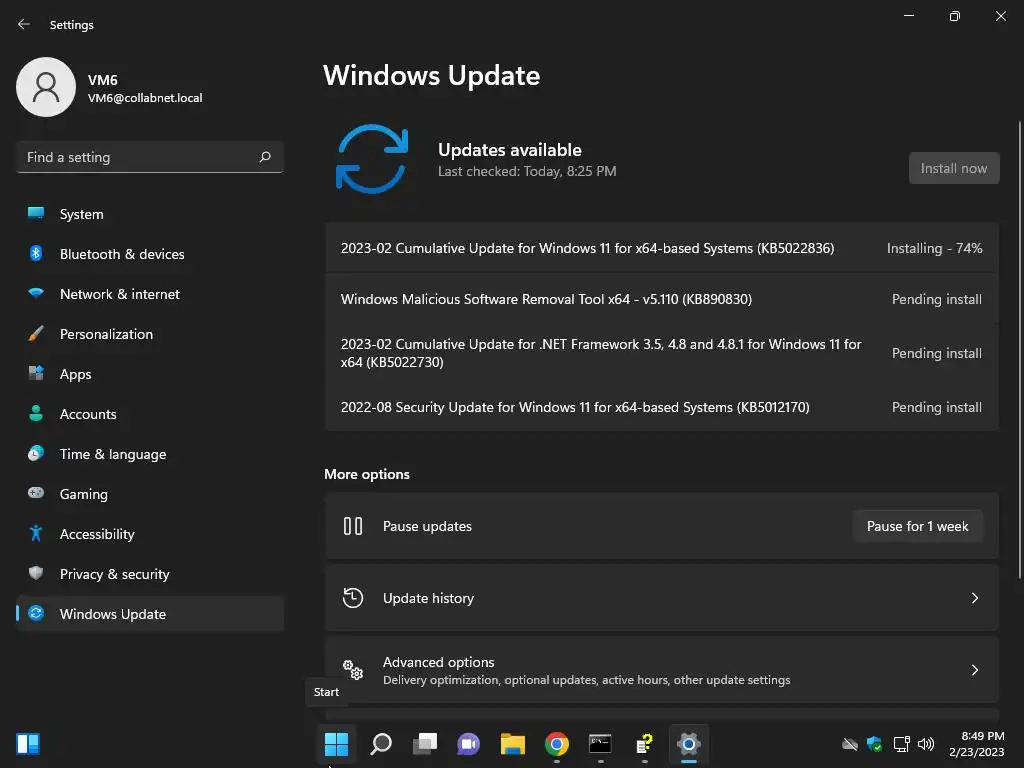1024x768 pixels.
Task: Click Pause for 1 week button
Action: (917, 526)
